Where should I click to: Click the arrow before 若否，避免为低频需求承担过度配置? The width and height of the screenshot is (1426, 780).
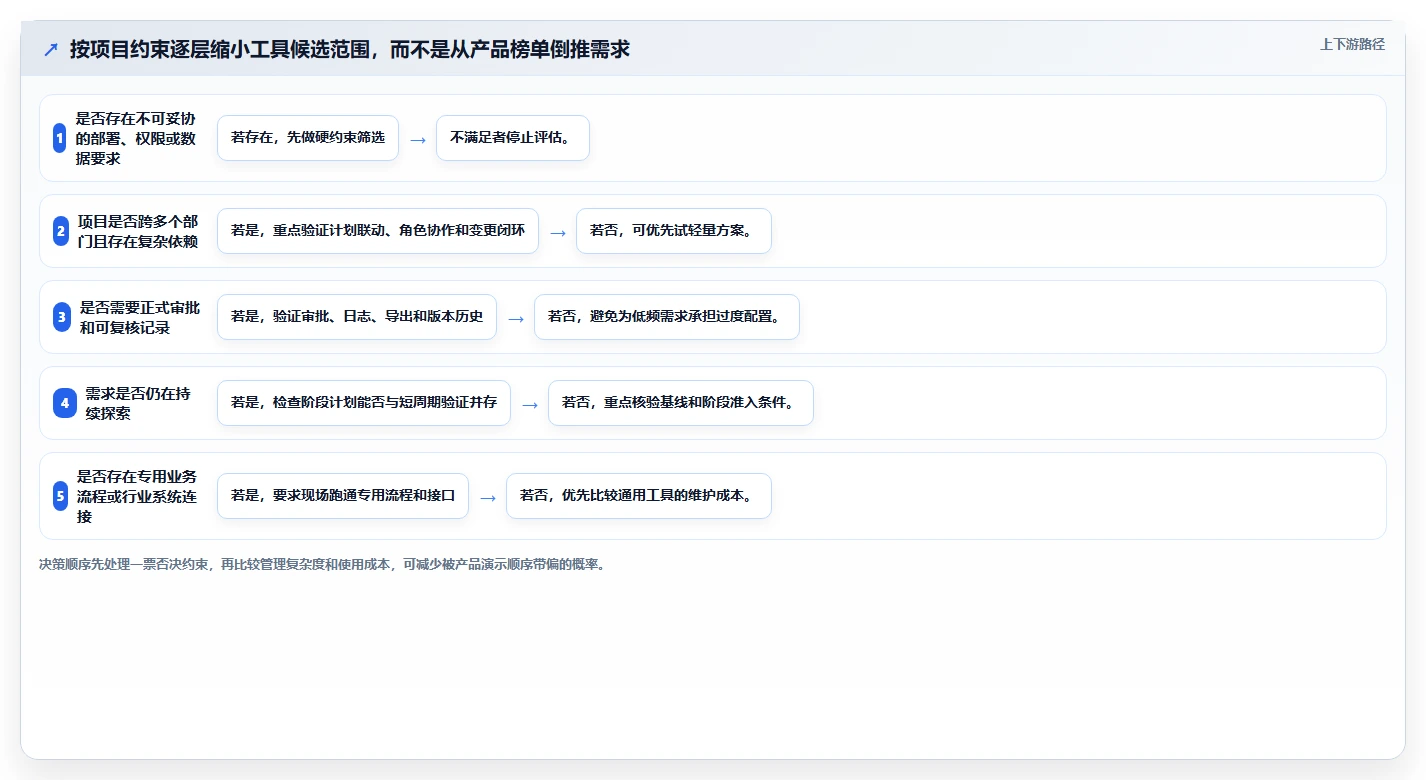click(x=516, y=318)
